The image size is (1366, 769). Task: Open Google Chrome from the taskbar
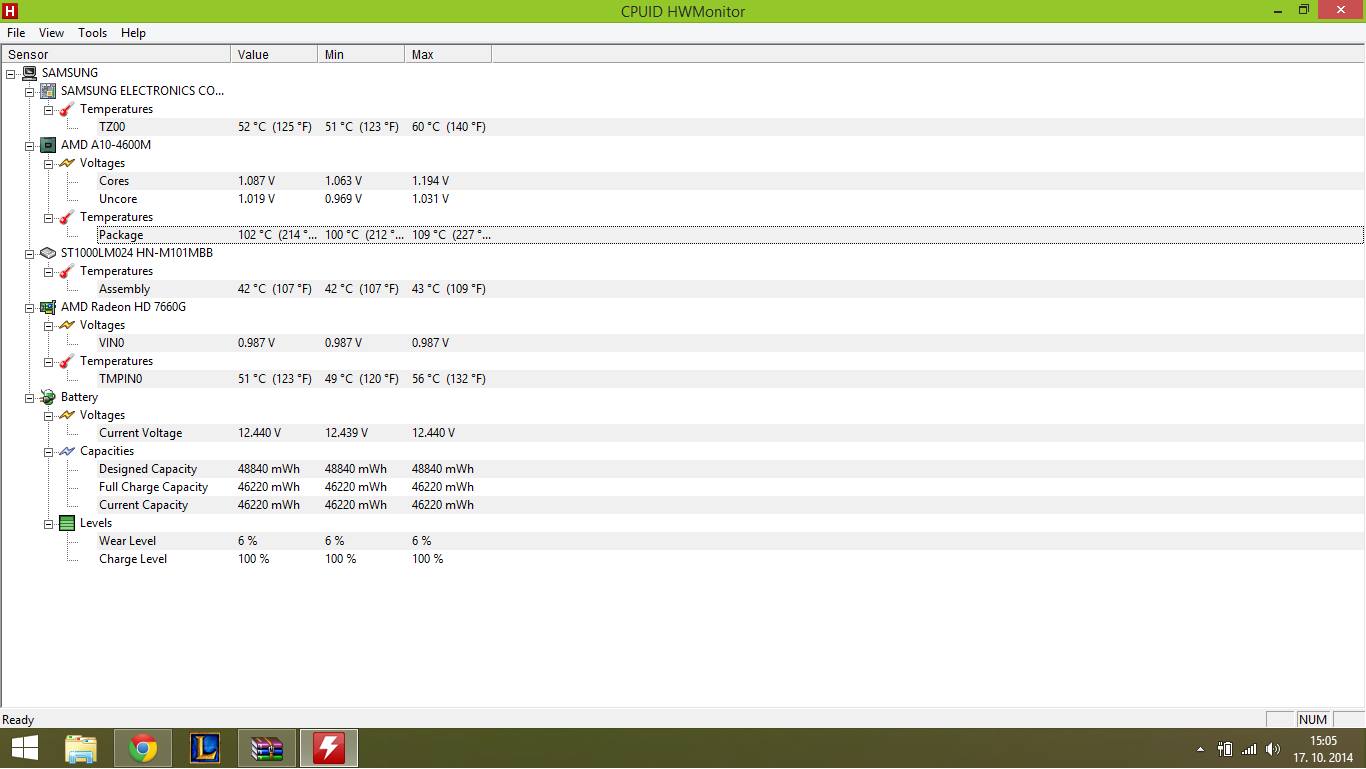click(143, 748)
